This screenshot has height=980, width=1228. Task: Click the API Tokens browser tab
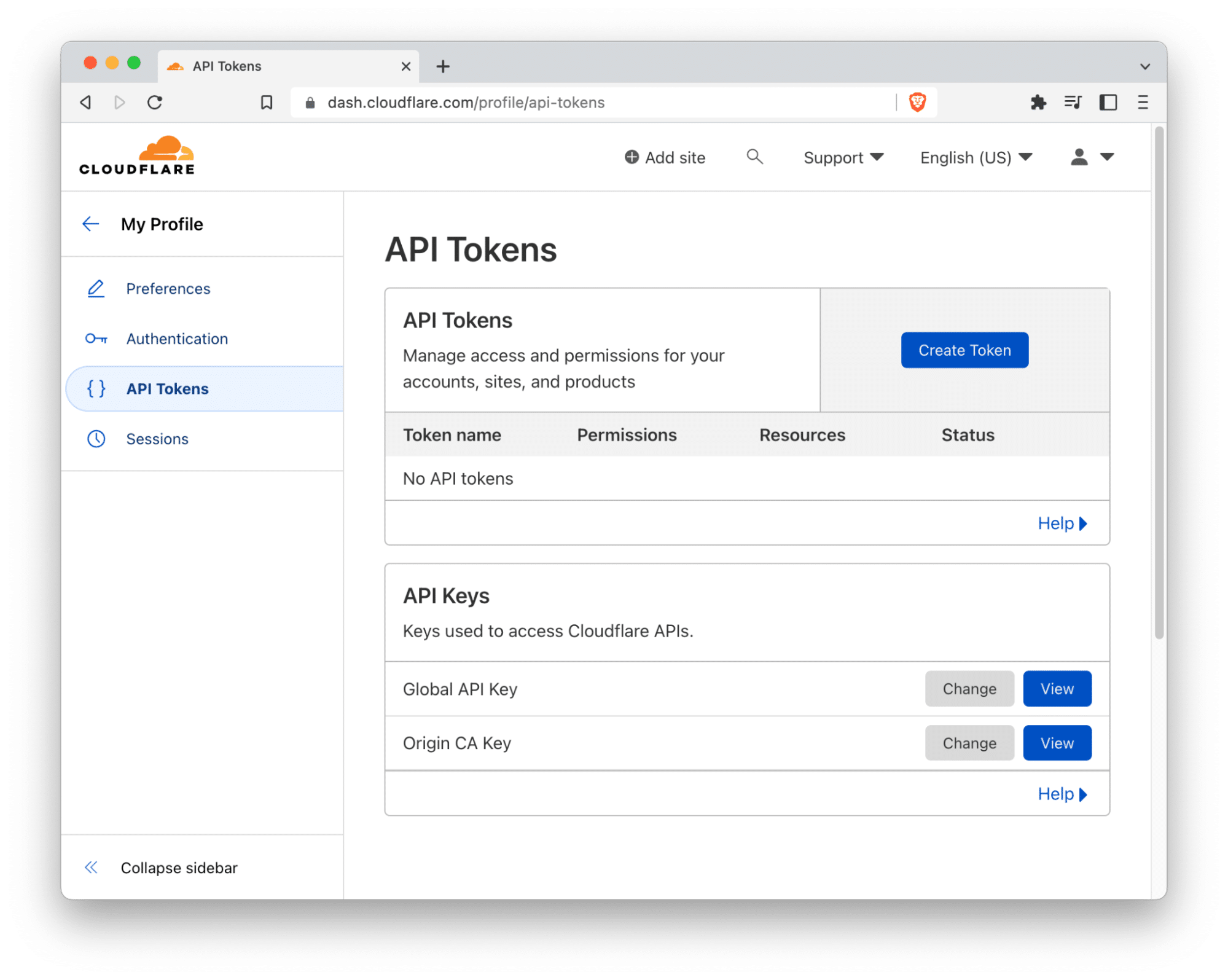[x=288, y=66]
